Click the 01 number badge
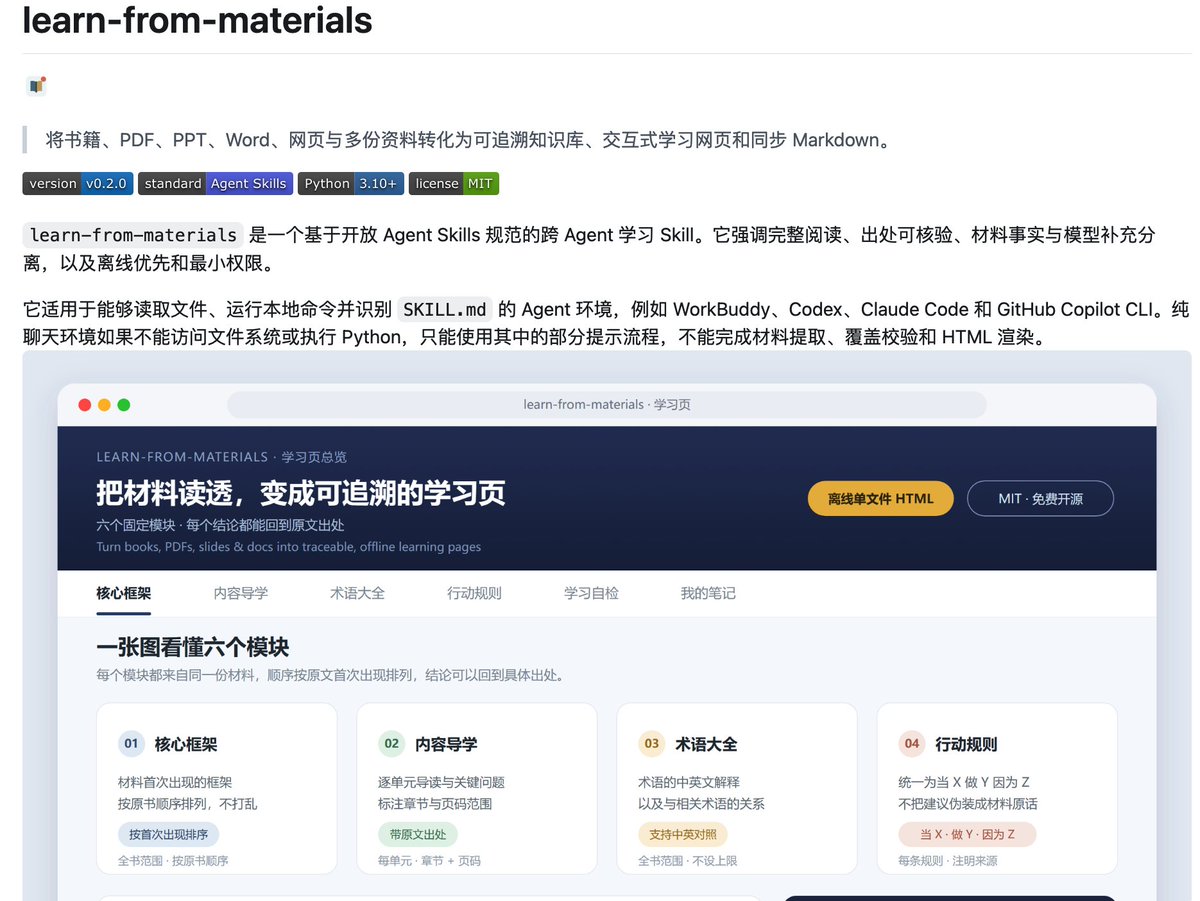The image size is (1200, 901). tap(131, 744)
